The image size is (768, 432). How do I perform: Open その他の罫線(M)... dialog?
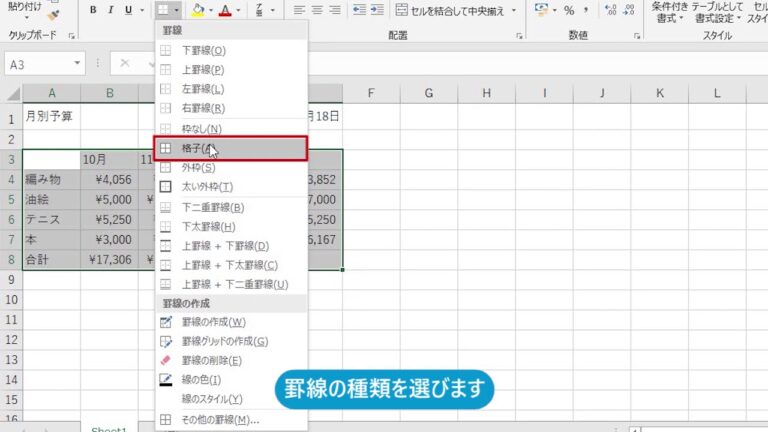[231, 420]
